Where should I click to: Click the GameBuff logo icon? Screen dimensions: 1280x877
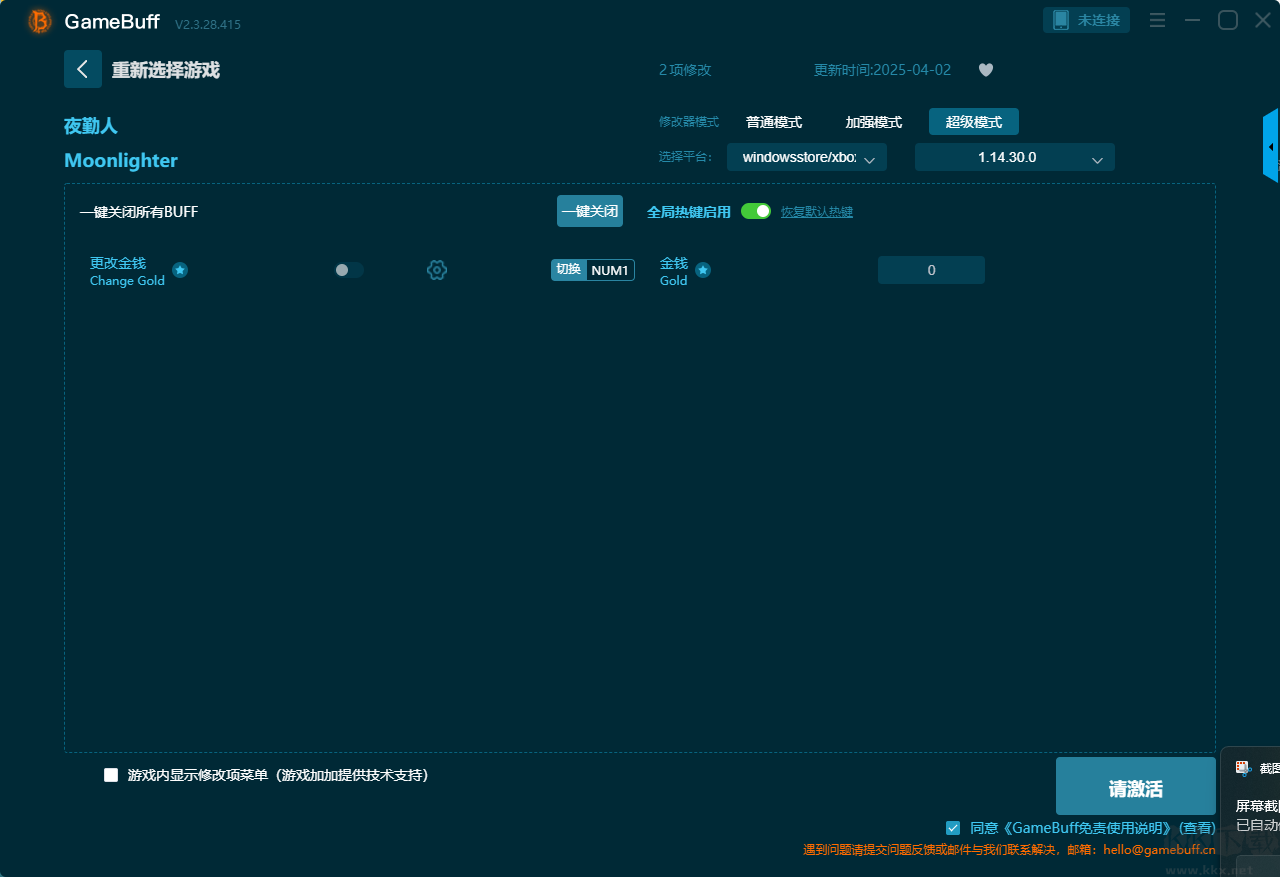[40, 21]
